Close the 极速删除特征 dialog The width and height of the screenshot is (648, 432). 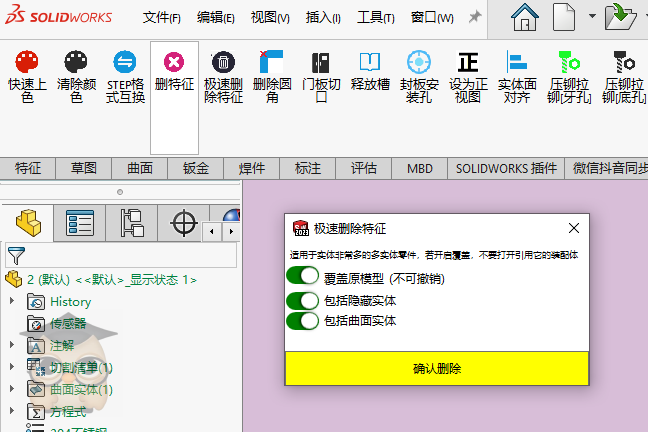(x=574, y=228)
